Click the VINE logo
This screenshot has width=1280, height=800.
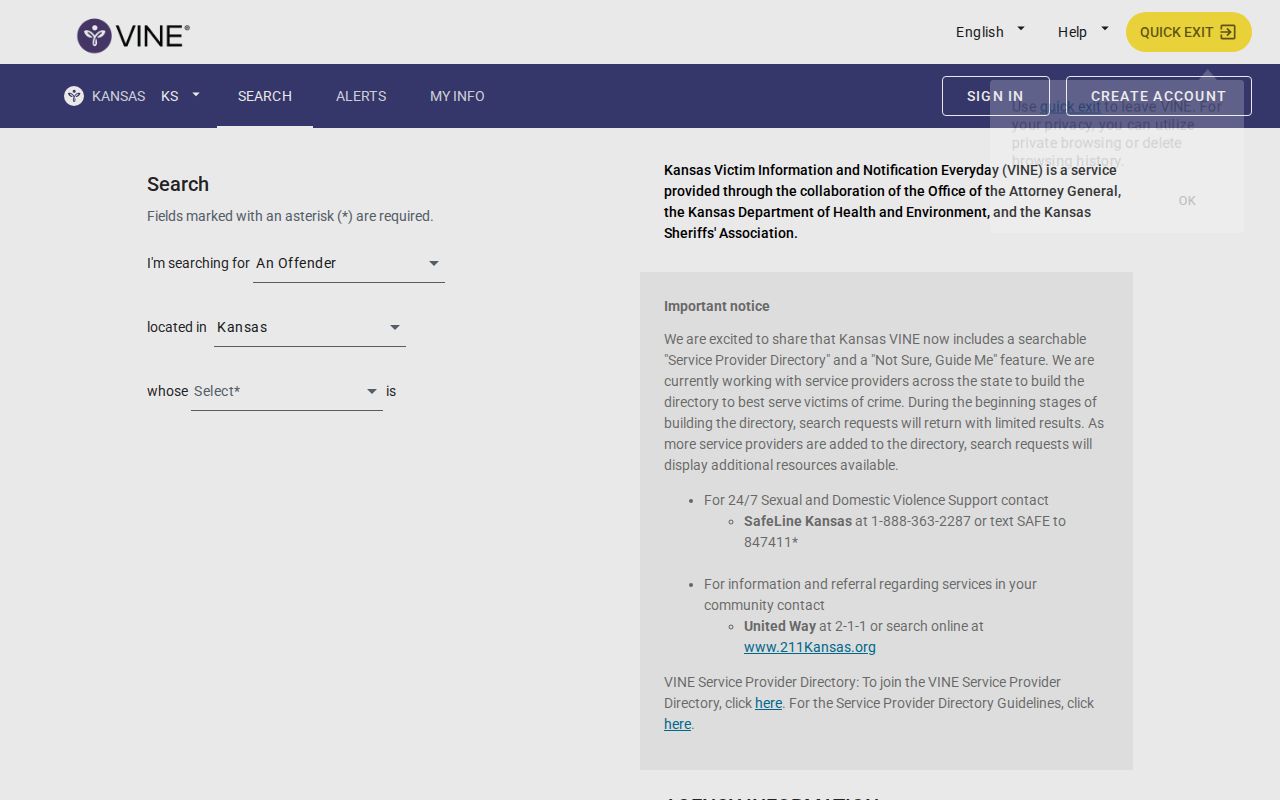[x=133, y=35]
